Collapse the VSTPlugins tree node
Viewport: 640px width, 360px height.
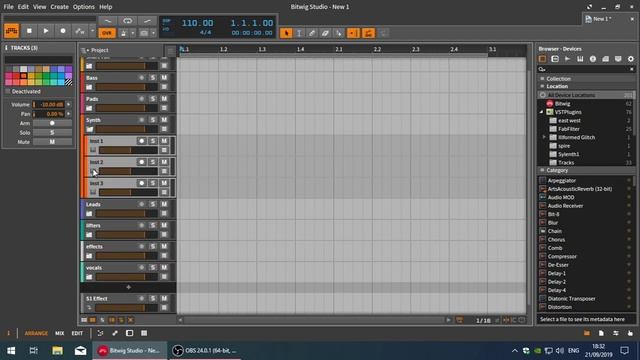point(542,112)
